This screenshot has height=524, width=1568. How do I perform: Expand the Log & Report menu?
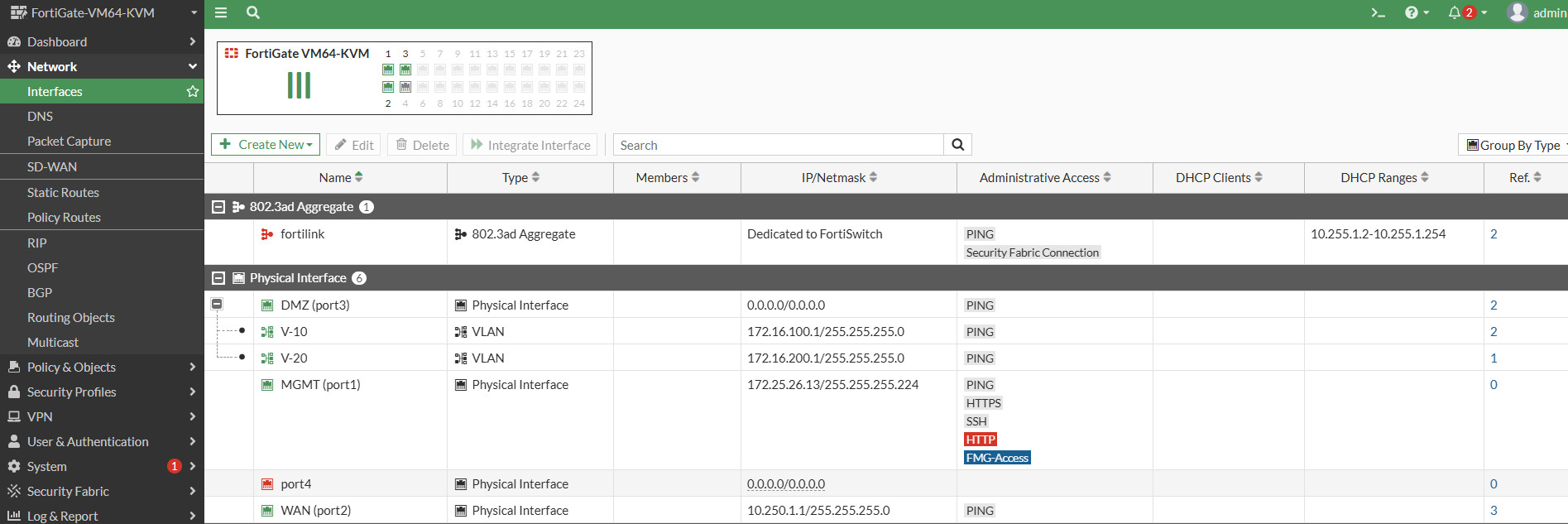point(102,515)
